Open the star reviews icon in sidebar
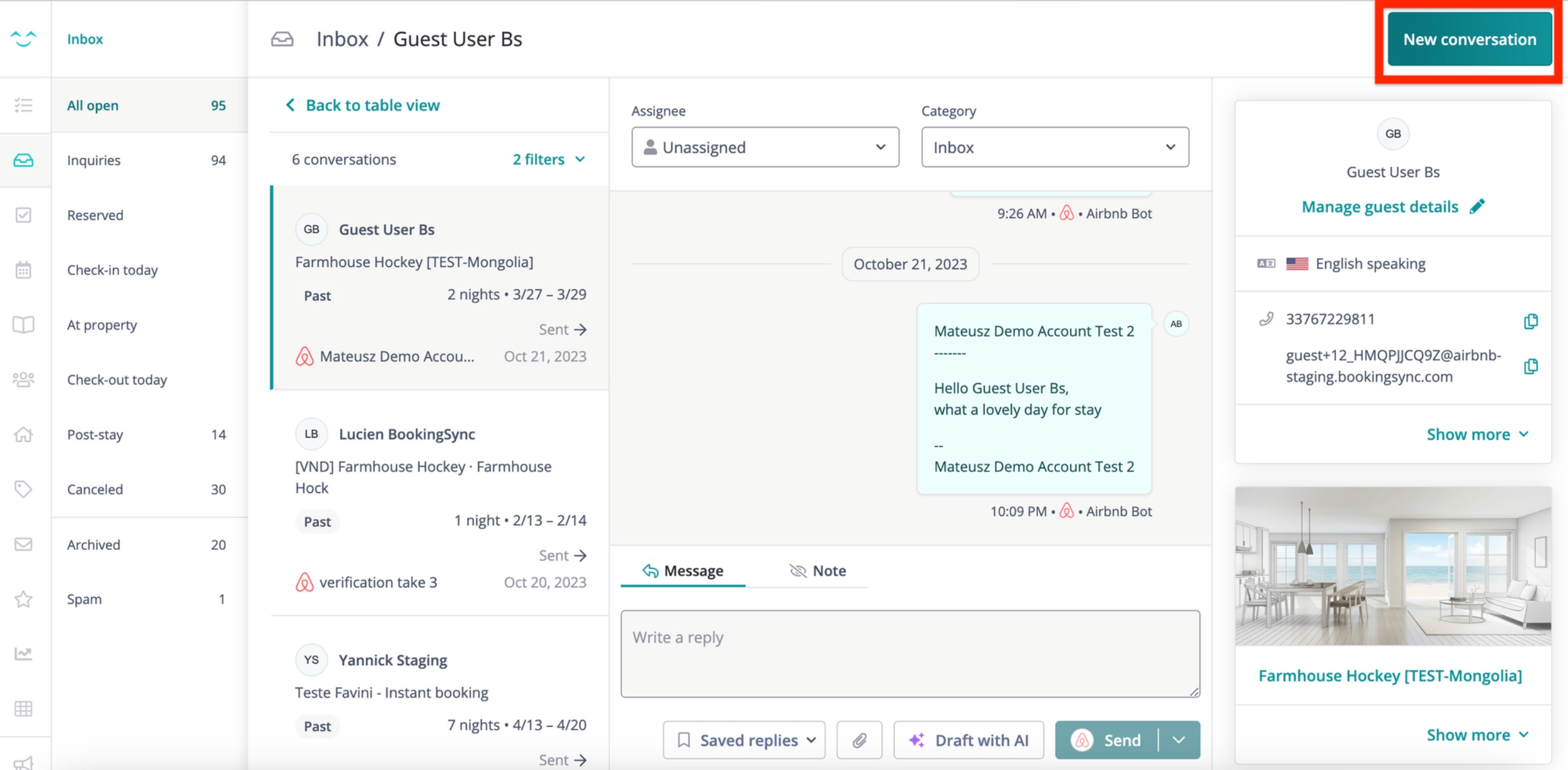Screen dimensions: 1568x770 click(x=23, y=599)
